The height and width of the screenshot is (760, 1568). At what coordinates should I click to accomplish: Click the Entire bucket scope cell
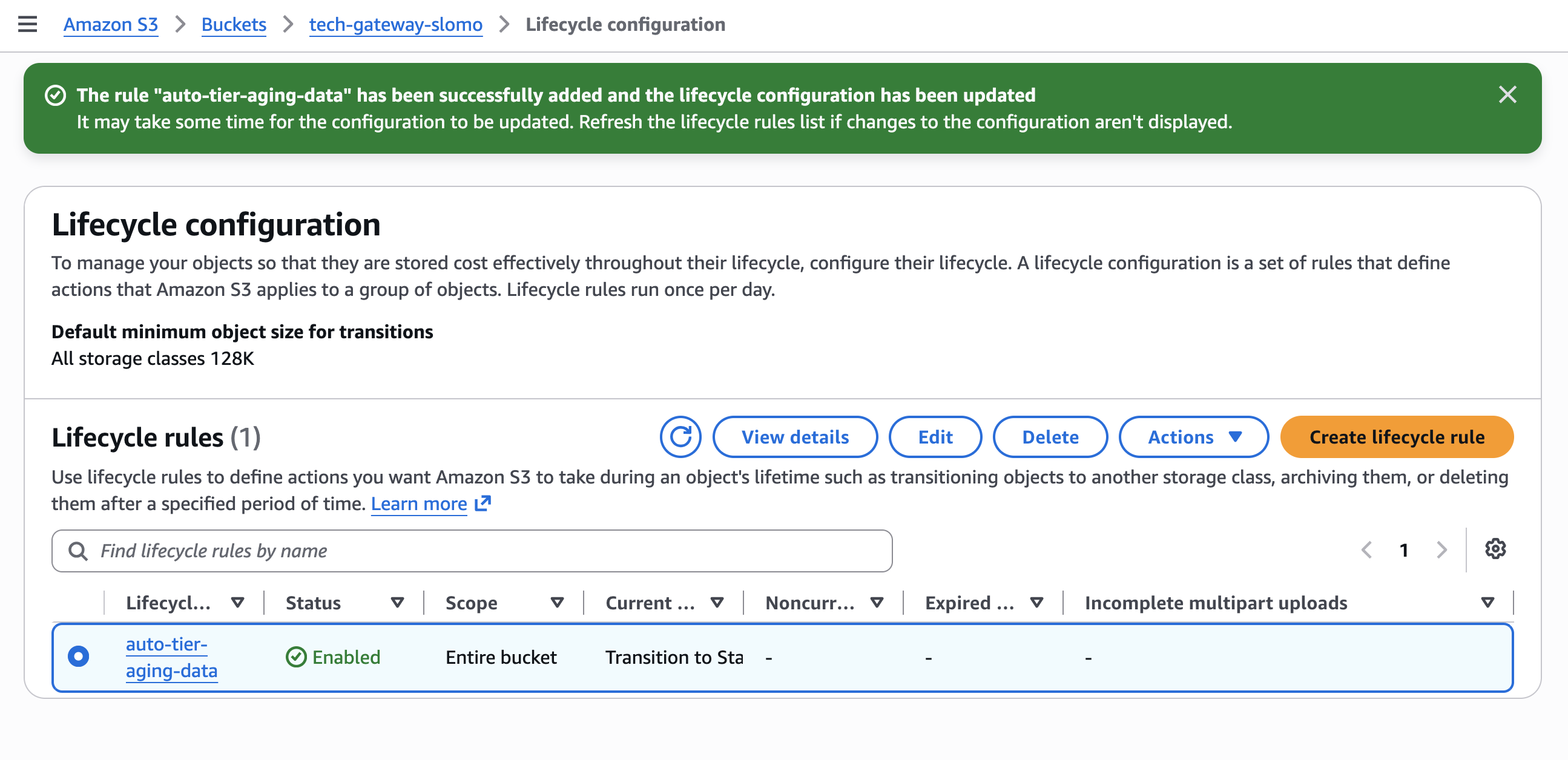(x=501, y=657)
